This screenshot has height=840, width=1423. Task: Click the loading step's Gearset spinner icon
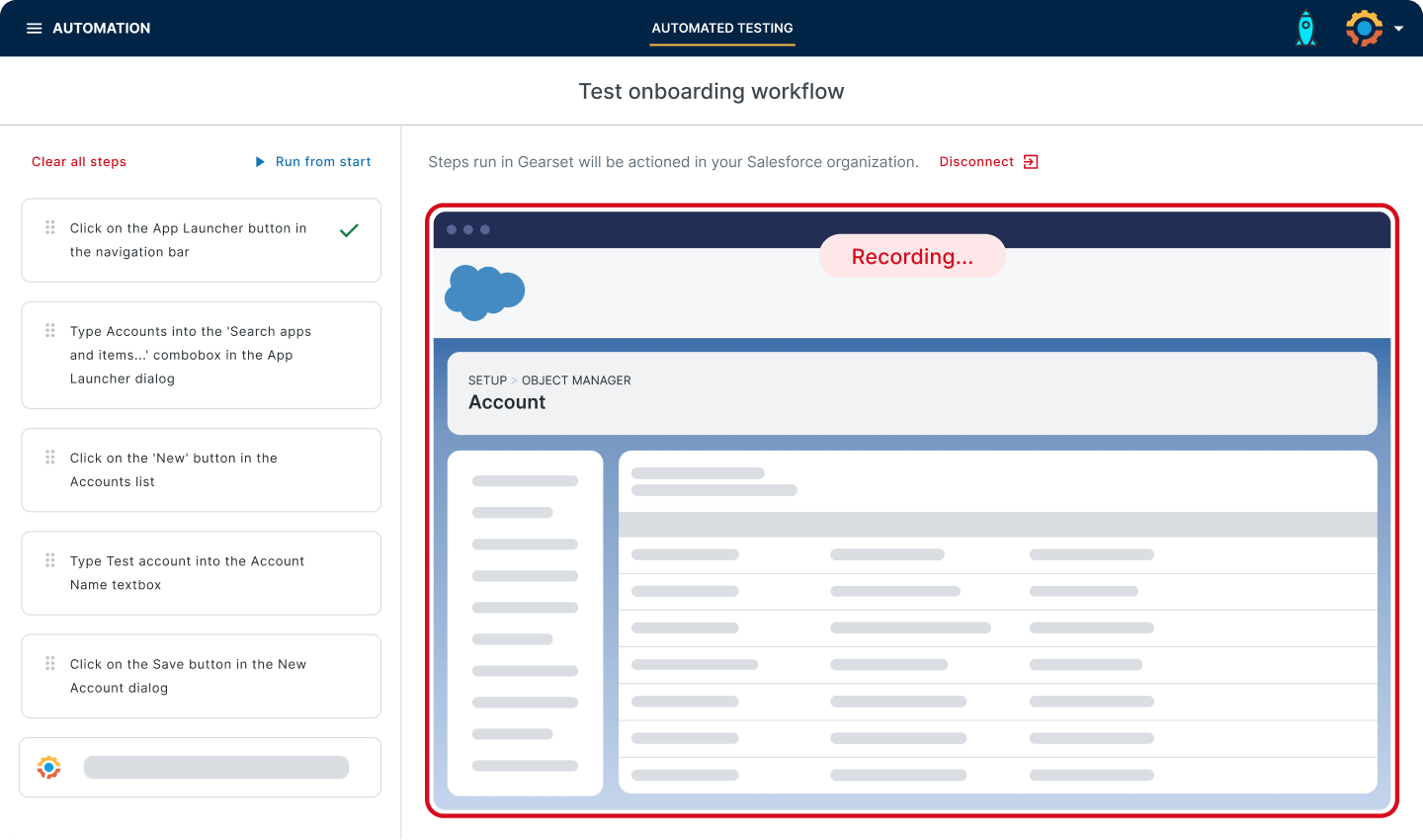coord(47,767)
